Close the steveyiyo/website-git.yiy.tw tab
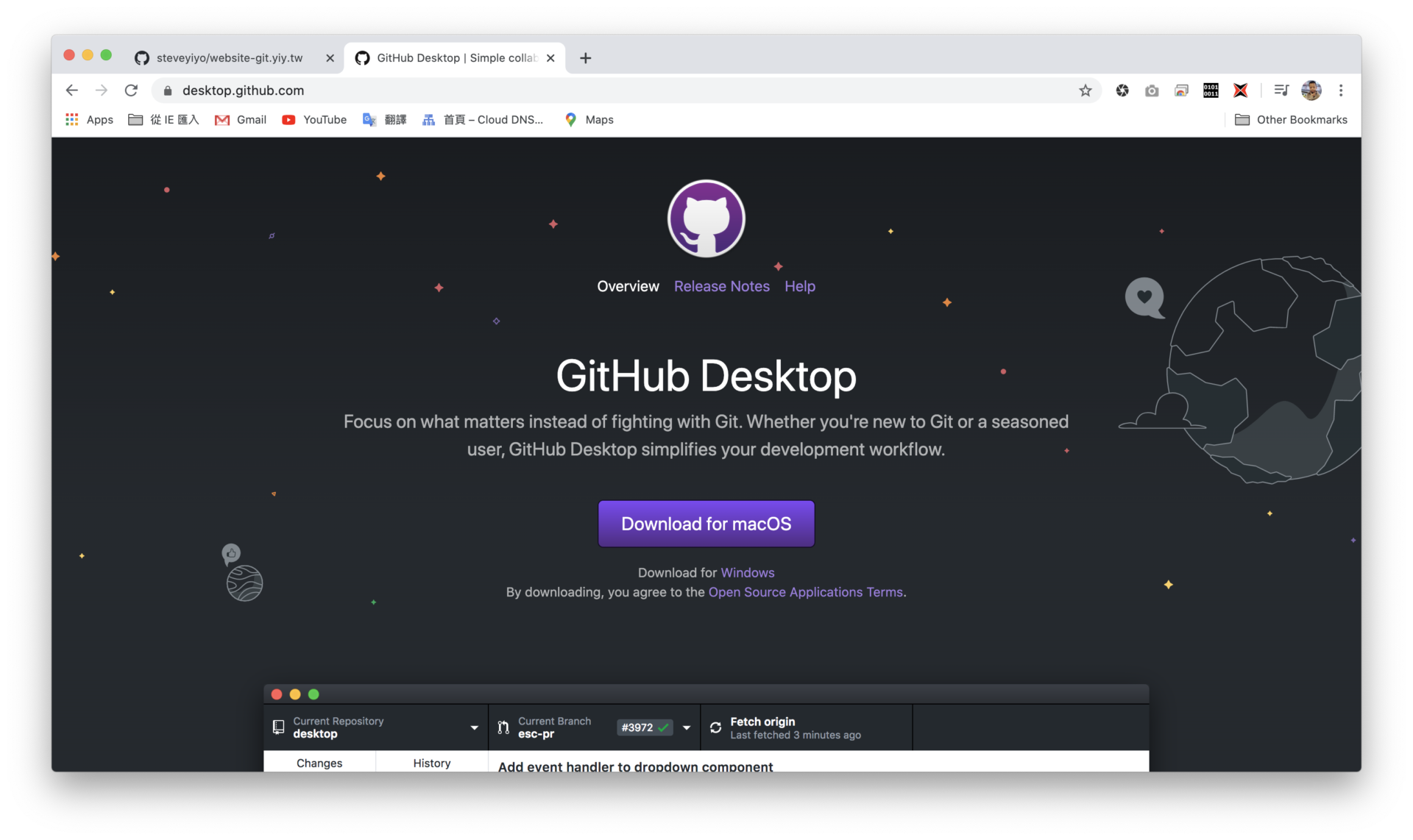This screenshot has height=840, width=1413. click(330, 58)
